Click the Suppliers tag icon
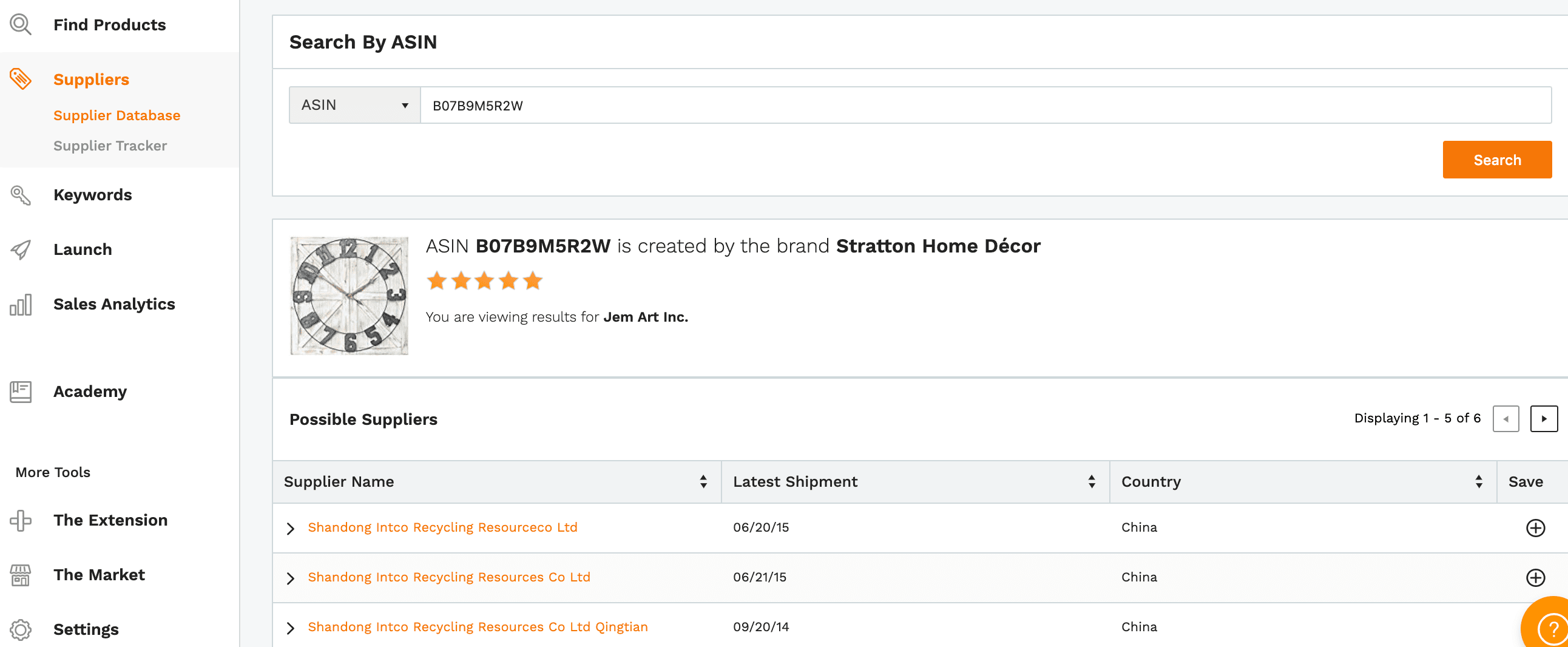The image size is (1568, 647). click(x=21, y=79)
